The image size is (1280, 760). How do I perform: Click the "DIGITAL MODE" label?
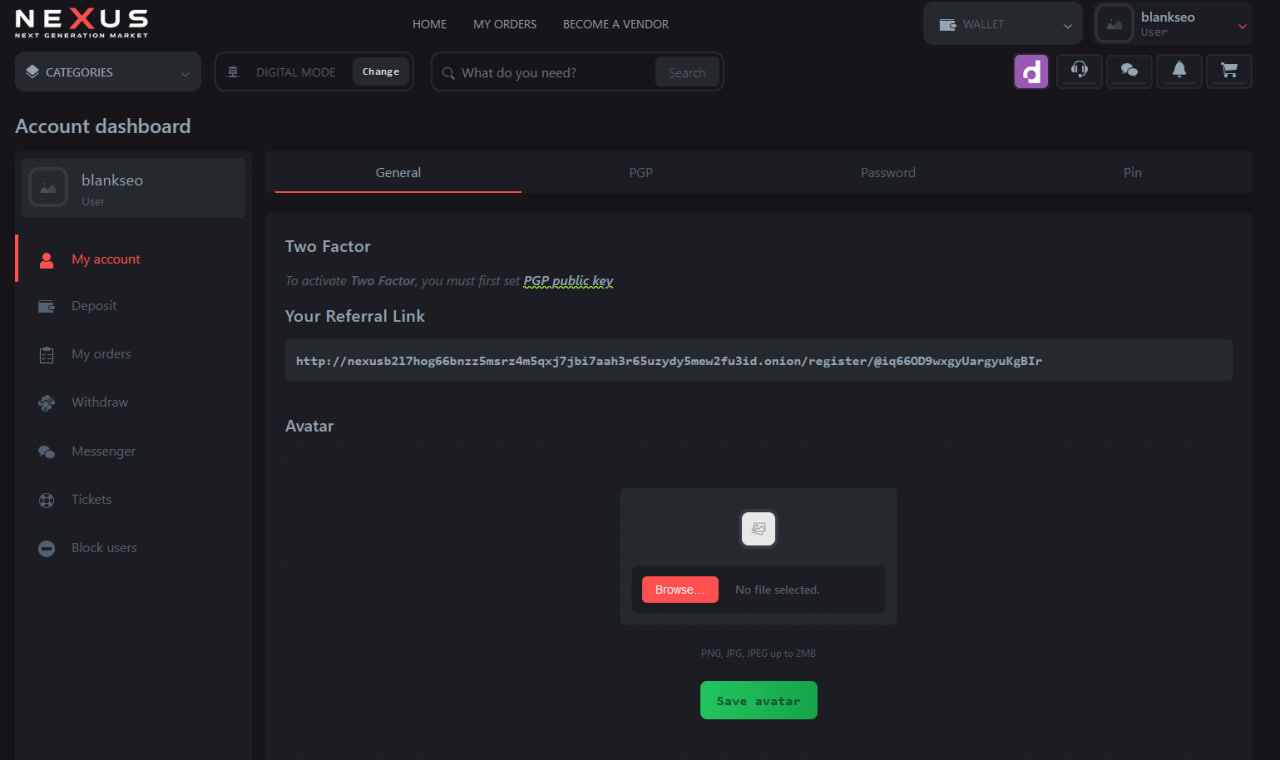[x=296, y=72]
